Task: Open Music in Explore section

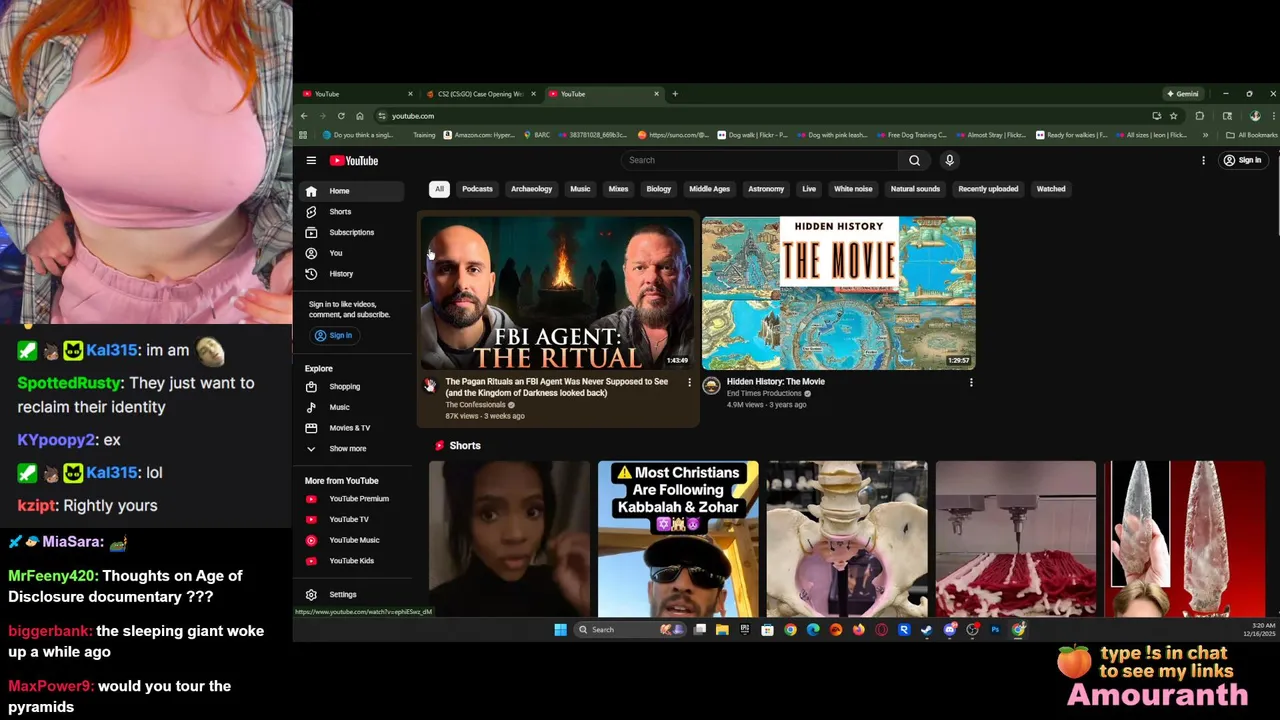Action: tap(350, 407)
